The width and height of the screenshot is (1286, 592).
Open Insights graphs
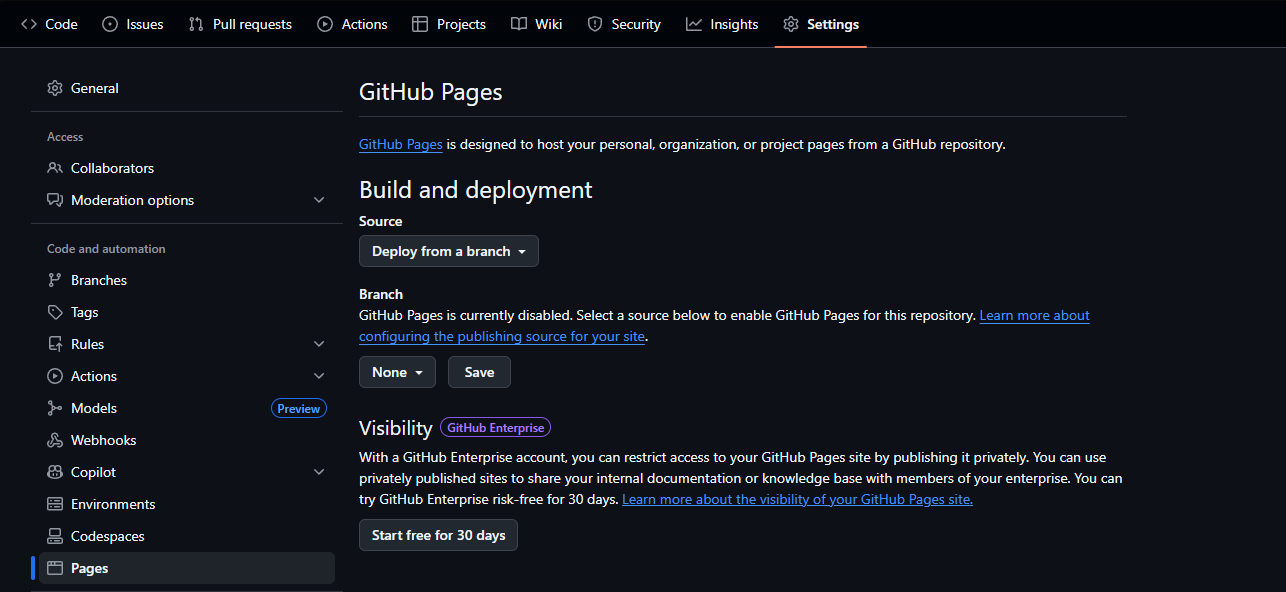click(722, 23)
